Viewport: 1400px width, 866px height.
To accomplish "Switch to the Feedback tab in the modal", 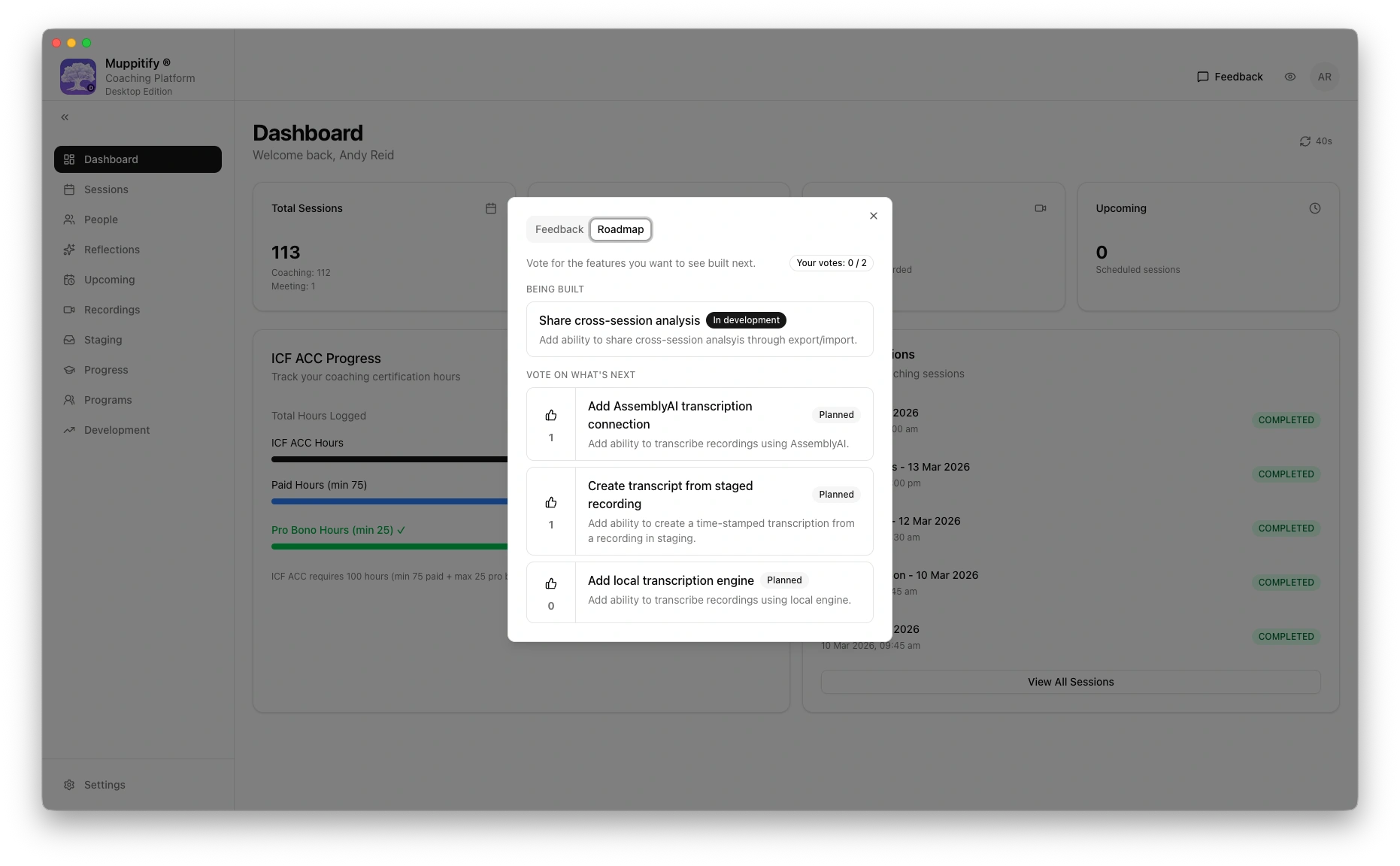I will pyautogui.click(x=559, y=229).
